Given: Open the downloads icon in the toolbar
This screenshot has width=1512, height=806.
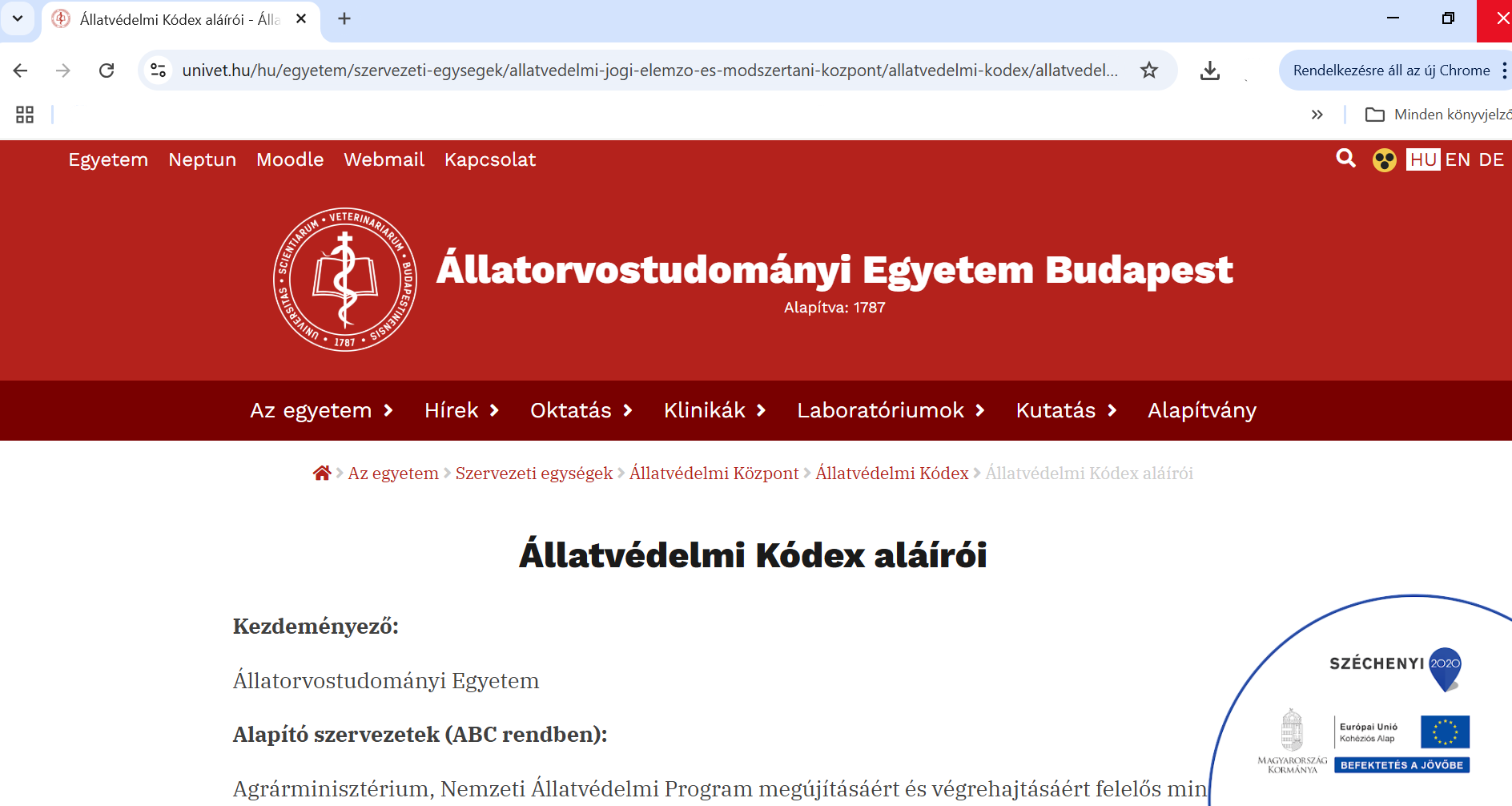Looking at the screenshot, I should tap(1210, 71).
